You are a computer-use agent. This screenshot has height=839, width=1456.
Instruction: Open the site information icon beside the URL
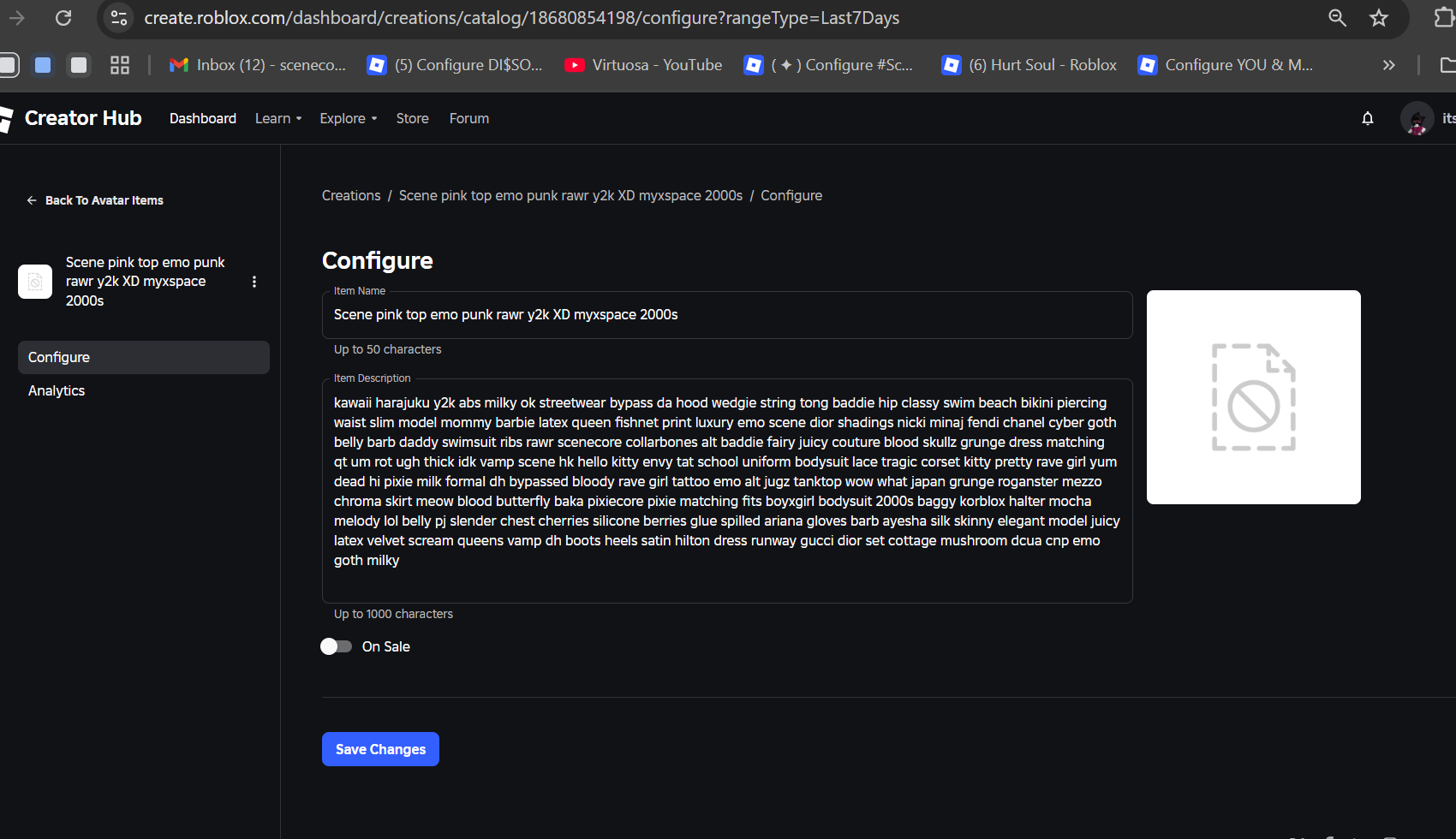119,18
